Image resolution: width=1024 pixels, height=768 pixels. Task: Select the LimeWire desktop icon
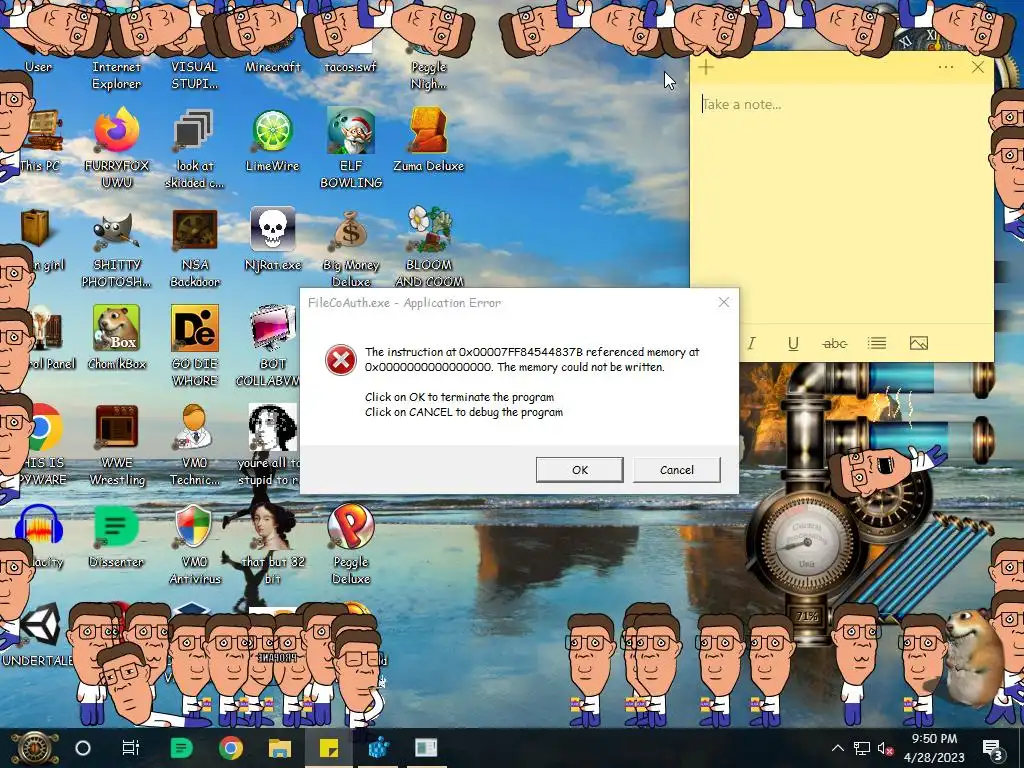point(272,140)
